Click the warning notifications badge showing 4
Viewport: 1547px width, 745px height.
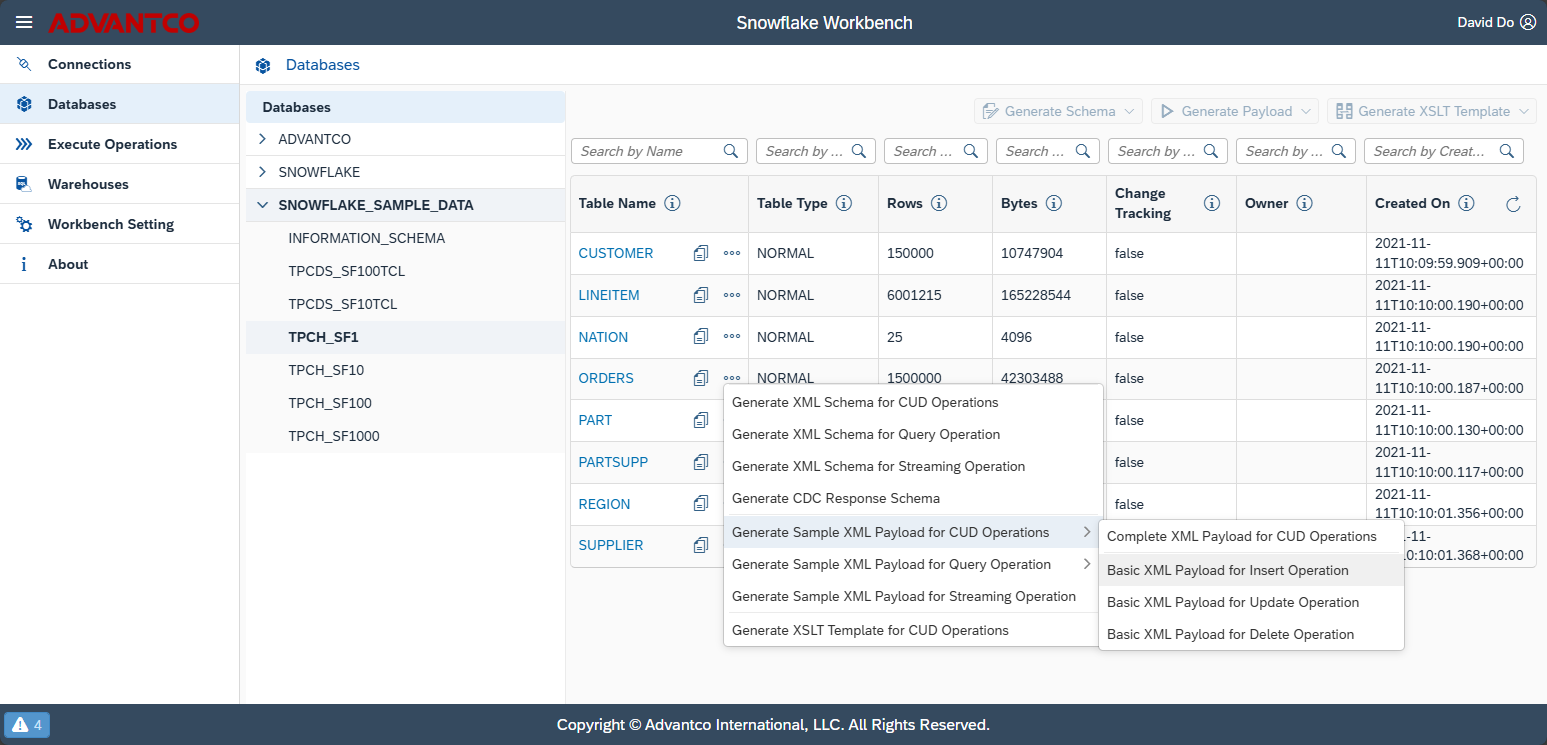click(27, 725)
